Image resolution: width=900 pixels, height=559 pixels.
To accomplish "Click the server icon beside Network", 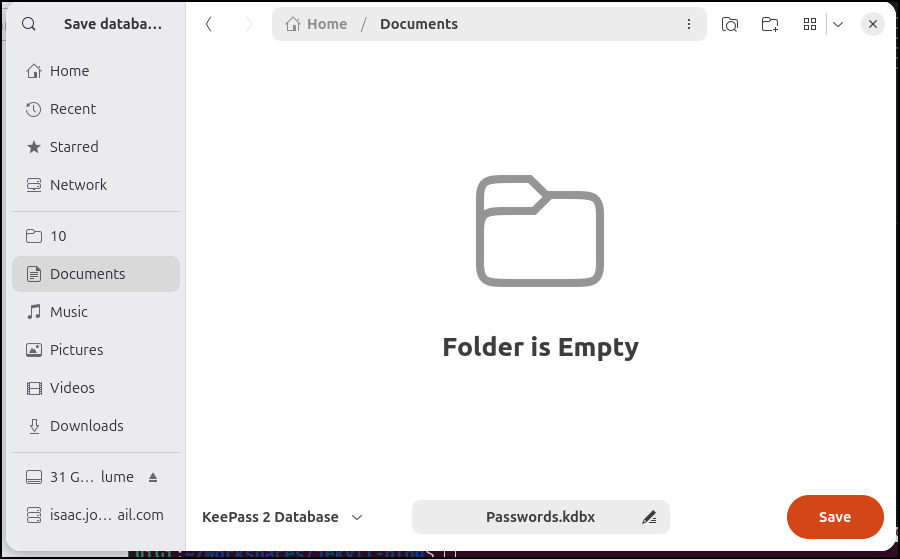I will [34, 185].
